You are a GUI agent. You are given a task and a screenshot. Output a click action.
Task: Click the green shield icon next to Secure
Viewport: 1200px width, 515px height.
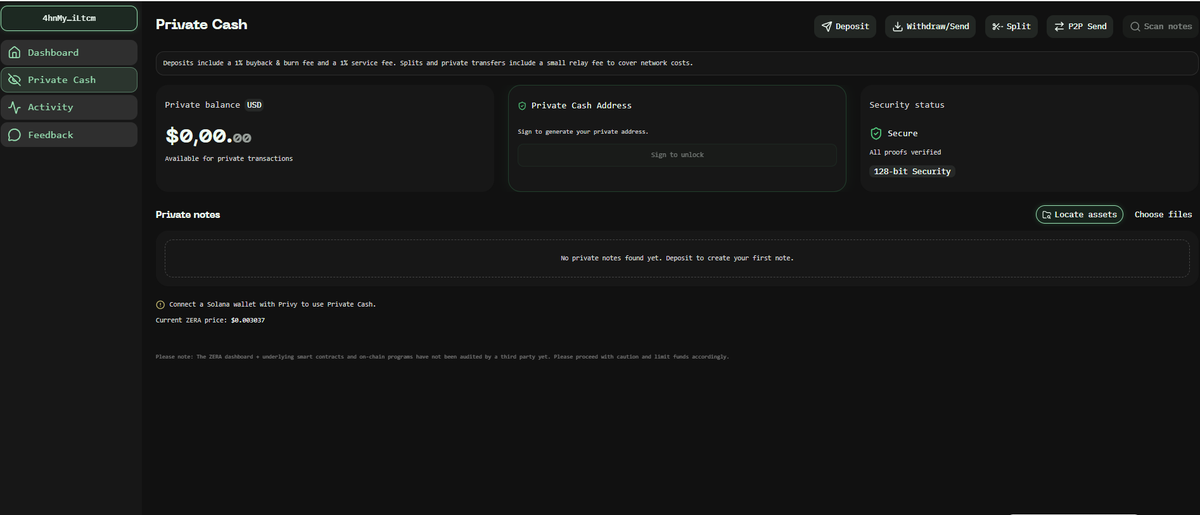876,133
